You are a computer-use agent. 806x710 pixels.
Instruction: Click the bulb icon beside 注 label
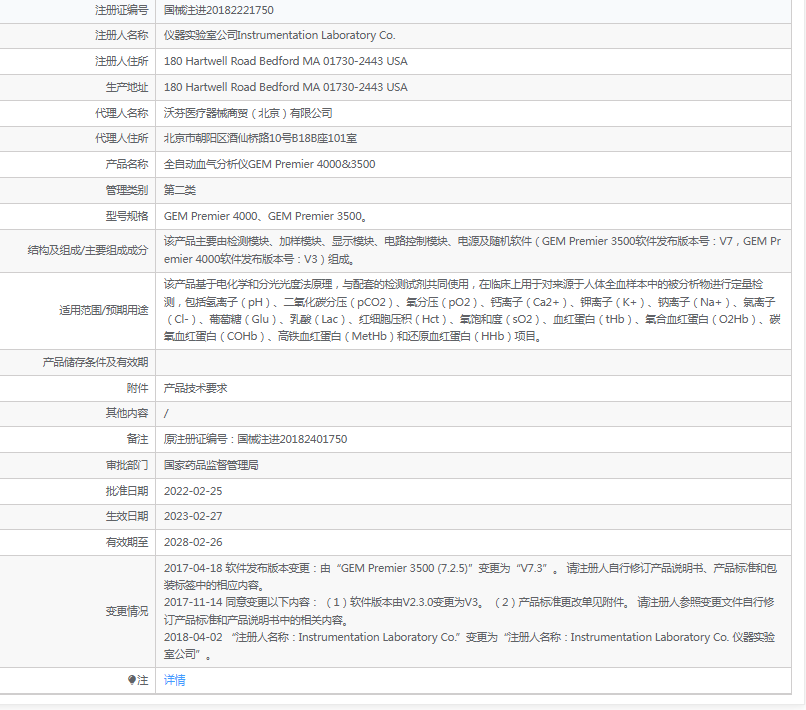coord(132,680)
